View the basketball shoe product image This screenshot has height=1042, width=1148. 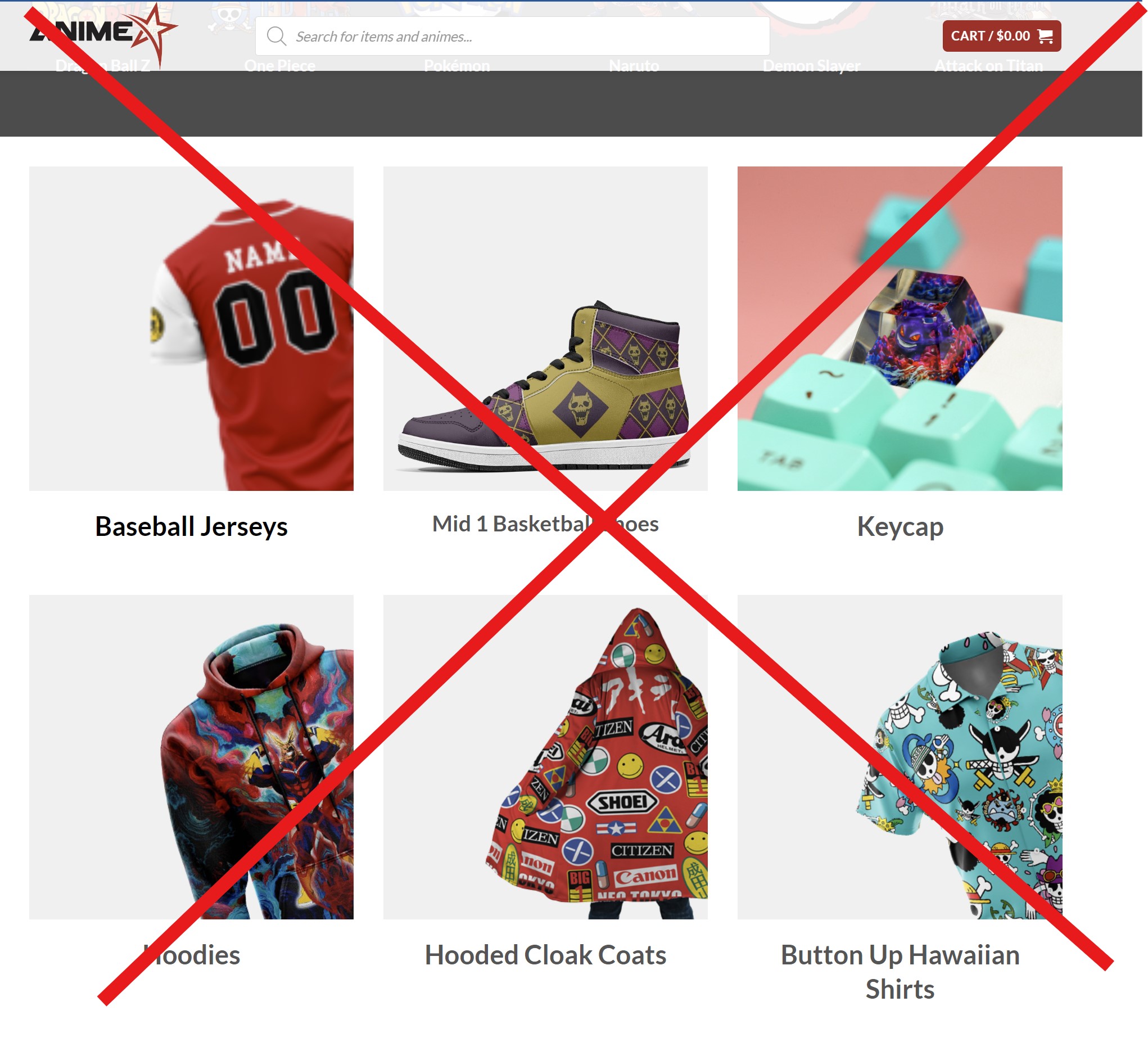click(x=545, y=329)
